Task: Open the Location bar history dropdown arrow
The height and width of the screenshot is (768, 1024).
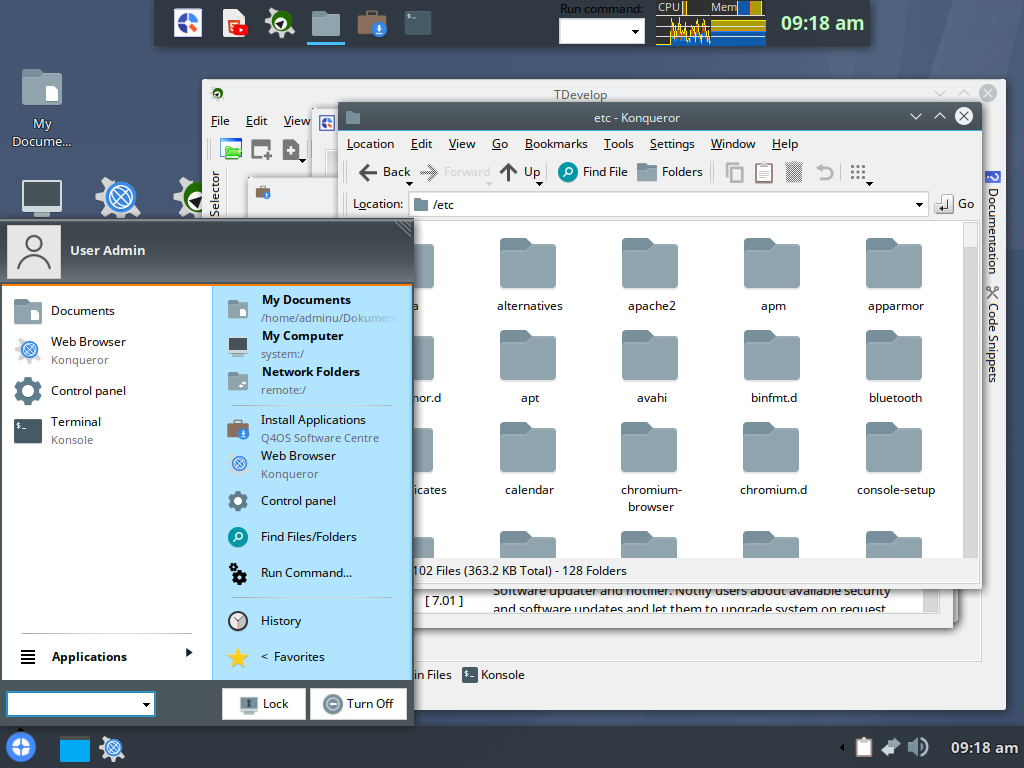Action: [x=920, y=205]
